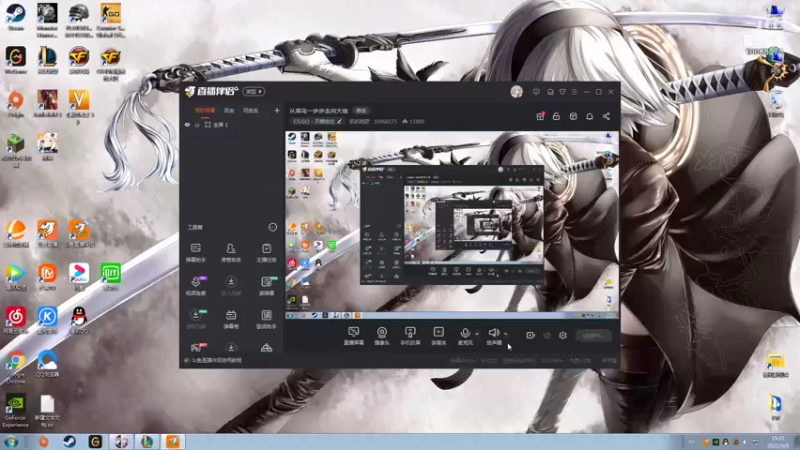
Task: Open the 房管助手 tool icon
Action: (x=231, y=253)
